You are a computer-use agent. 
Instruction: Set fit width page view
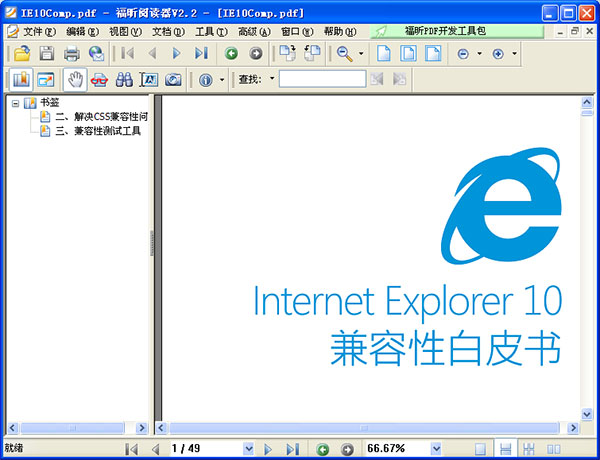(x=433, y=53)
